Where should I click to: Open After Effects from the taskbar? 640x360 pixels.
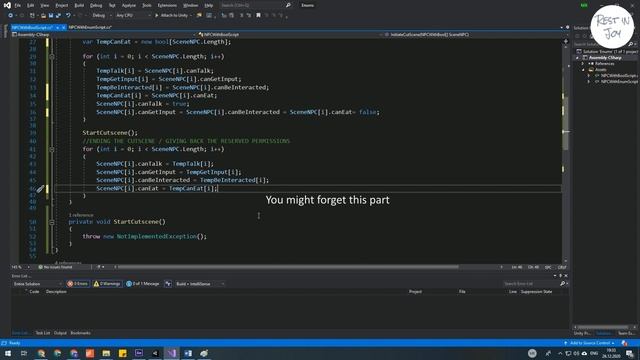[x=139, y=353]
